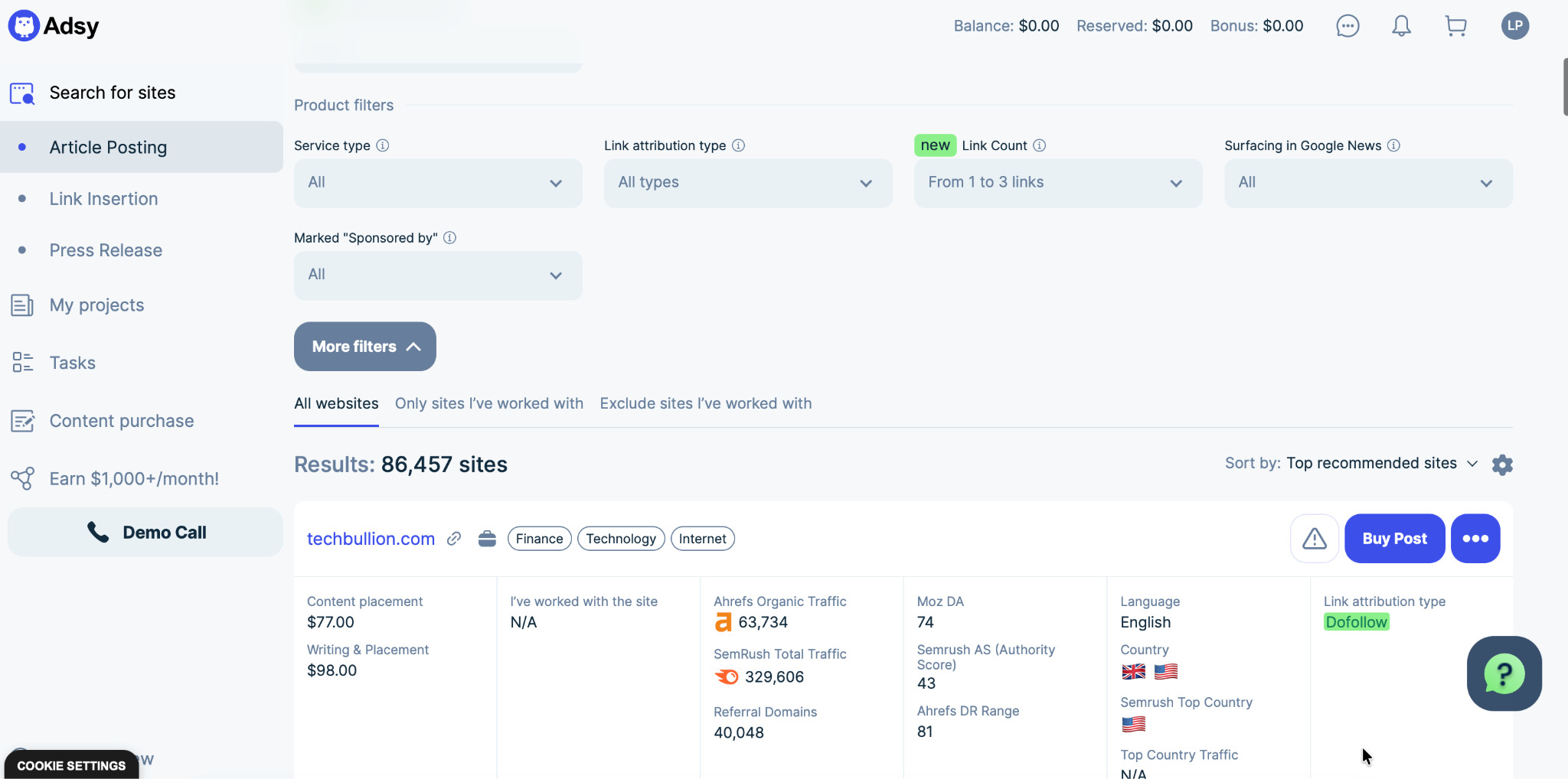Click the UK flag under Country
This screenshot has width=1568, height=779.
(x=1133, y=672)
